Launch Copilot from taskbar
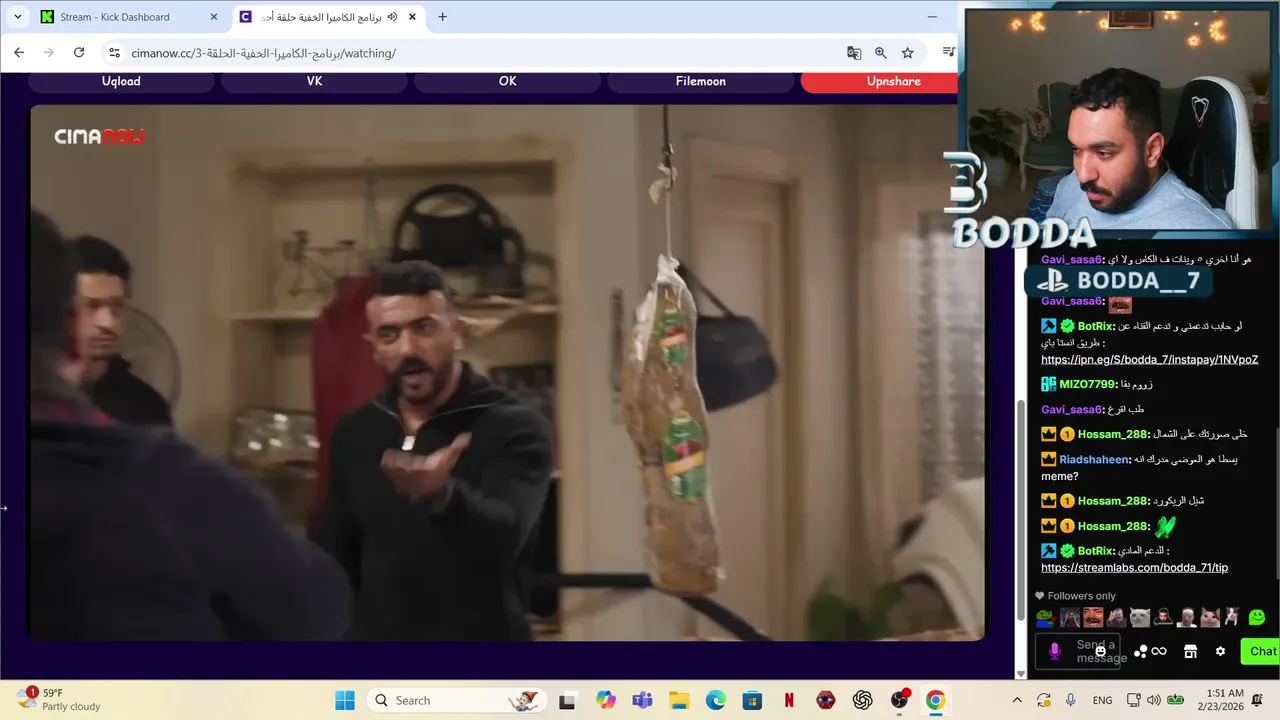 (x=606, y=700)
